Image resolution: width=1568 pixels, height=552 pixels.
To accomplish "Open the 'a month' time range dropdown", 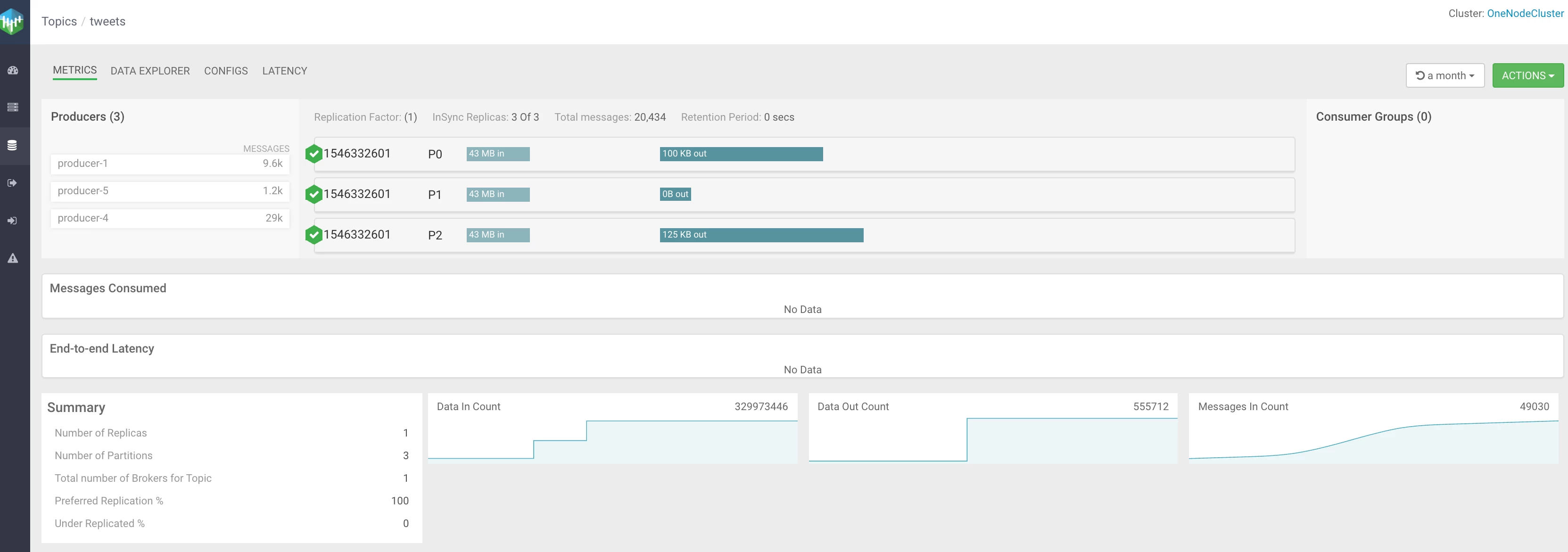I will point(1444,75).
